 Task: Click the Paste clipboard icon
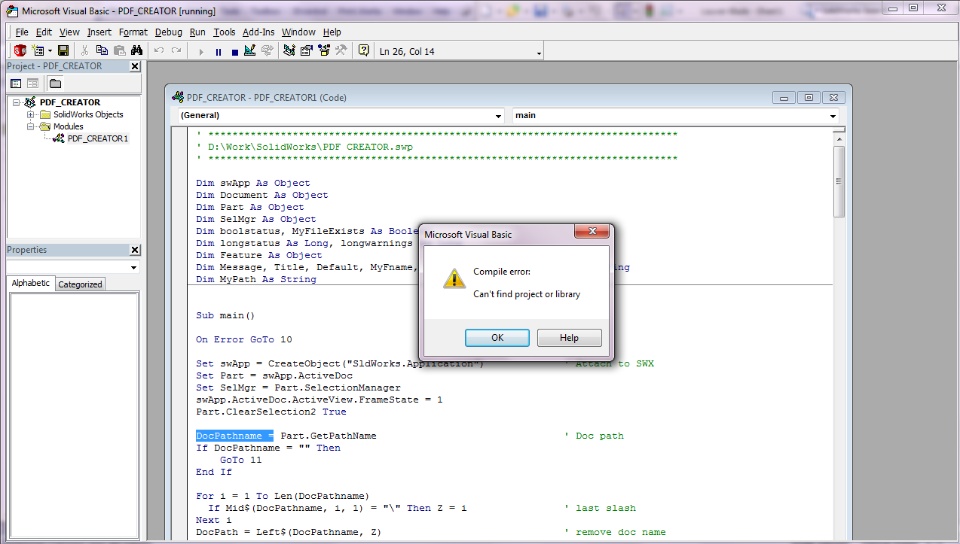119,51
